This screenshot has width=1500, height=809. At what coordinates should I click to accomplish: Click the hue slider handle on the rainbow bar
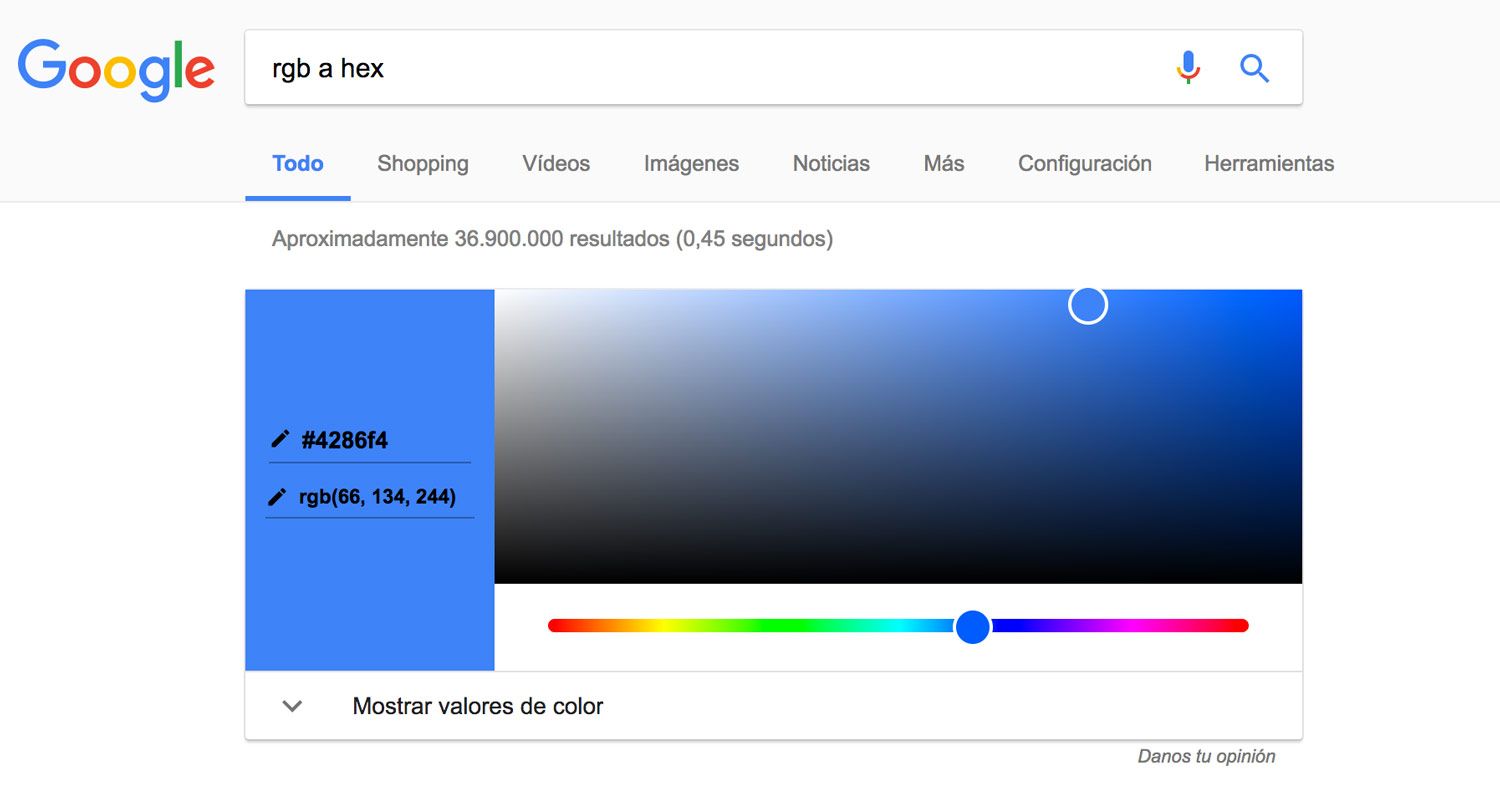tap(972, 626)
